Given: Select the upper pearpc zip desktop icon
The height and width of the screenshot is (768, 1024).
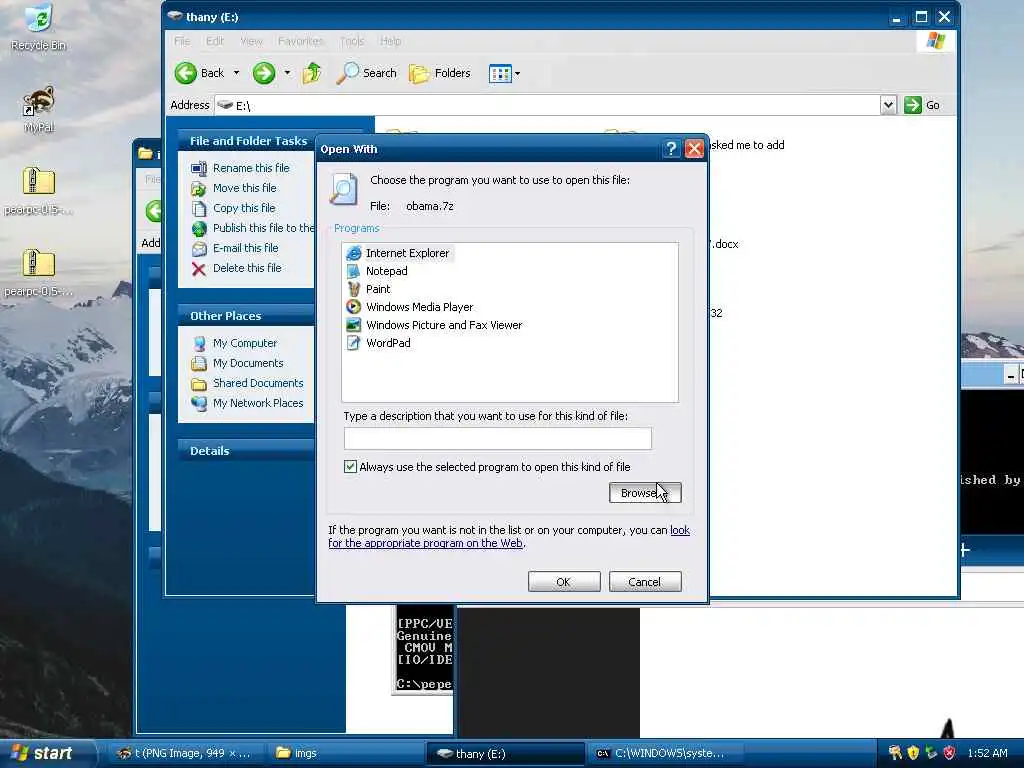Looking at the screenshot, I should point(39,191).
